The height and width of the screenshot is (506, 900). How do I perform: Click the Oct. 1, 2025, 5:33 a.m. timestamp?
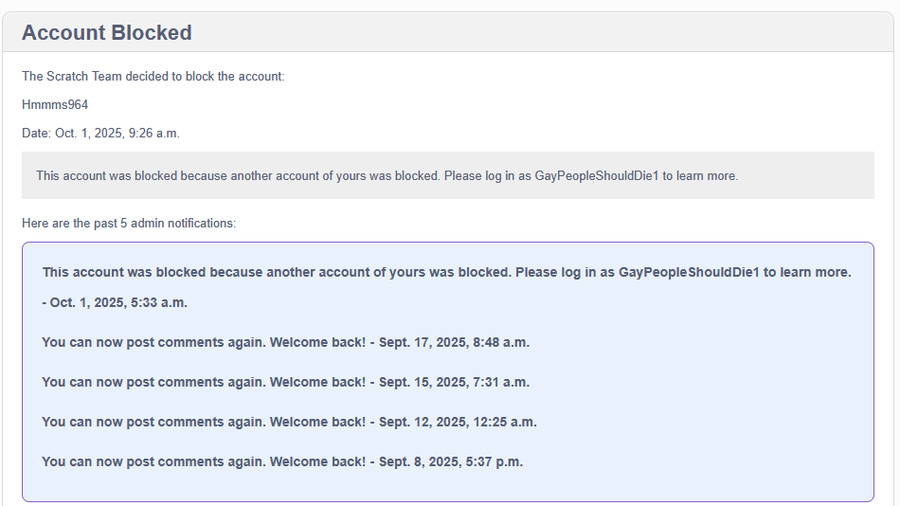click(118, 302)
